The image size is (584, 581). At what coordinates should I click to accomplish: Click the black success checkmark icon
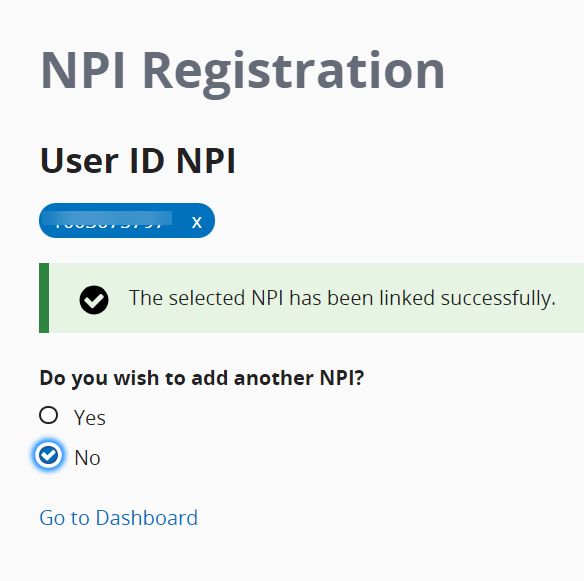[x=94, y=300]
